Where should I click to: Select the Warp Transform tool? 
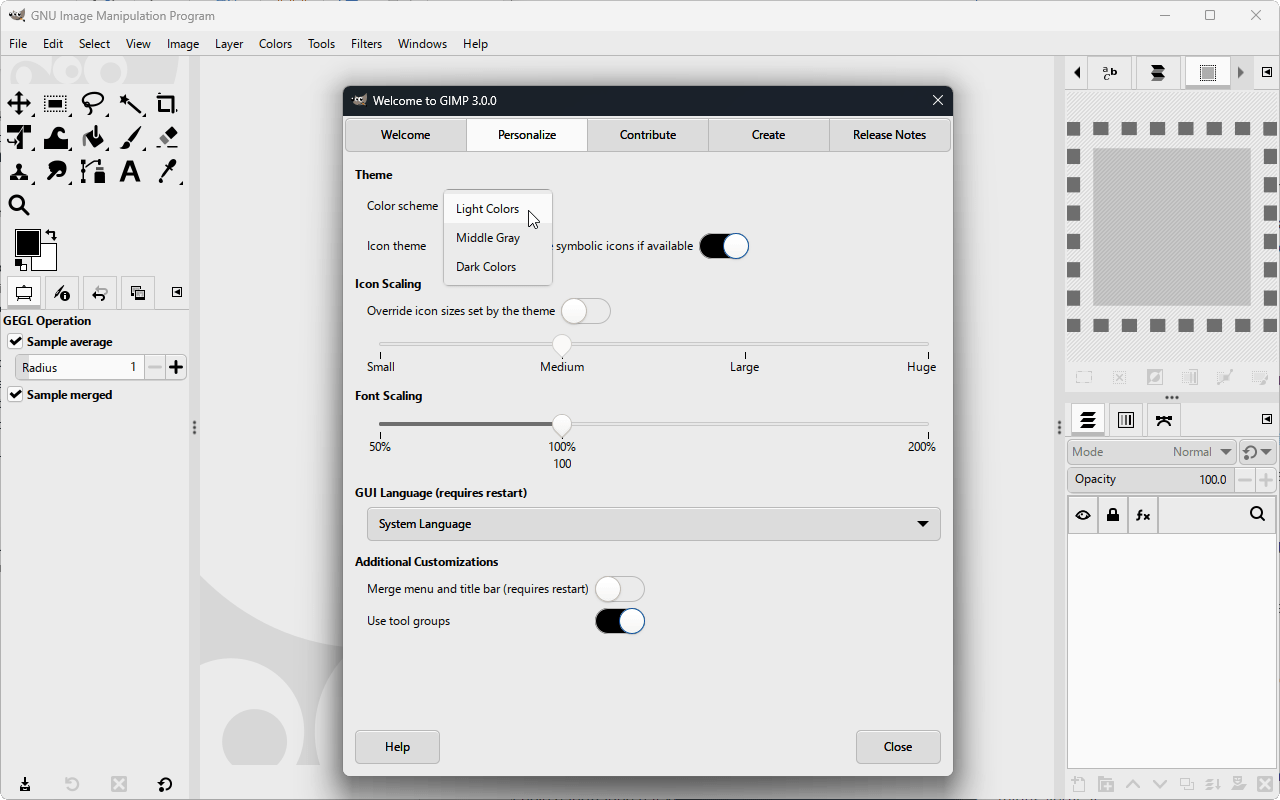pyautogui.click(x=56, y=137)
